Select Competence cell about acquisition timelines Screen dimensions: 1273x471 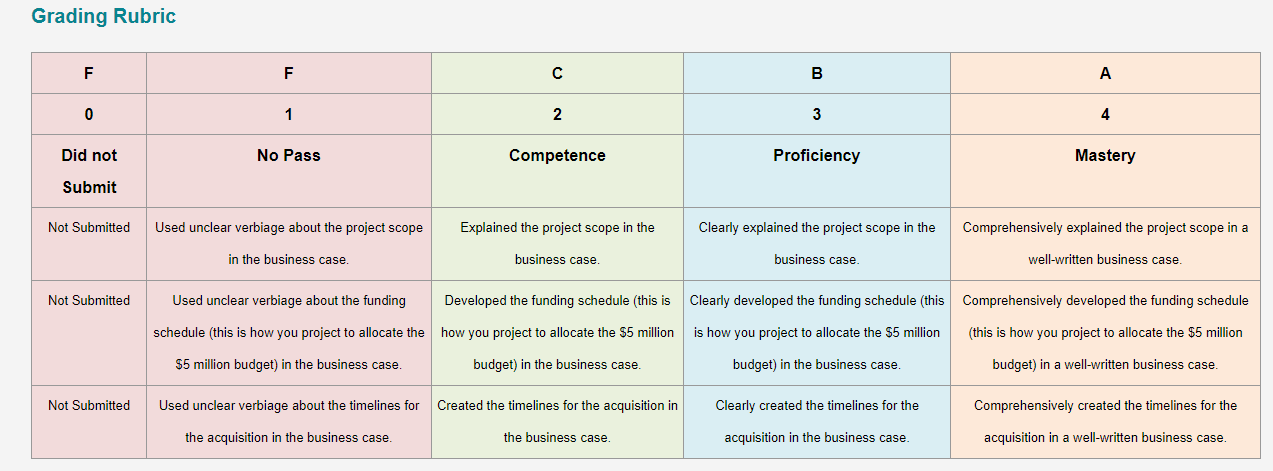tap(557, 422)
